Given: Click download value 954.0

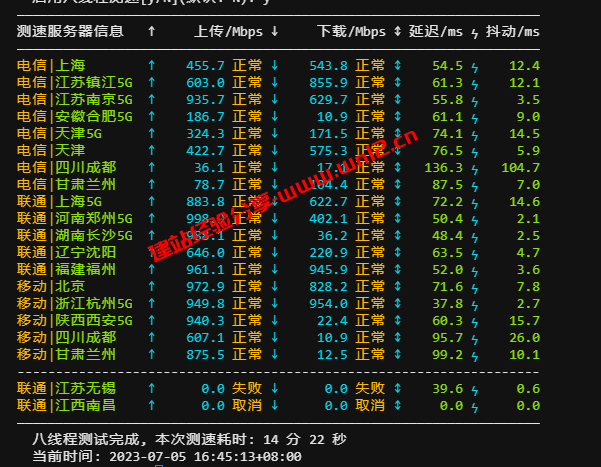Looking at the screenshot, I should [x=328, y=304].
